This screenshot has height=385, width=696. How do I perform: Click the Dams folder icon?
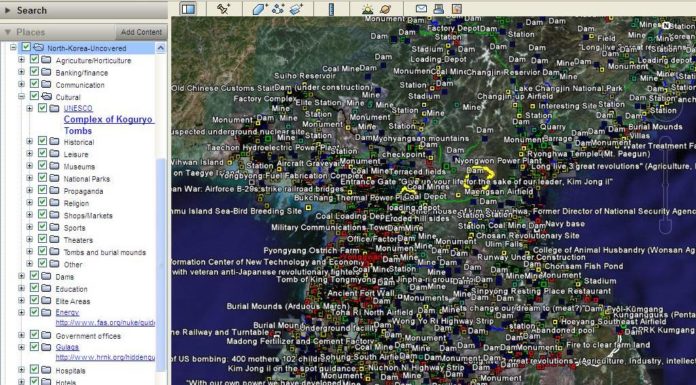47,276
